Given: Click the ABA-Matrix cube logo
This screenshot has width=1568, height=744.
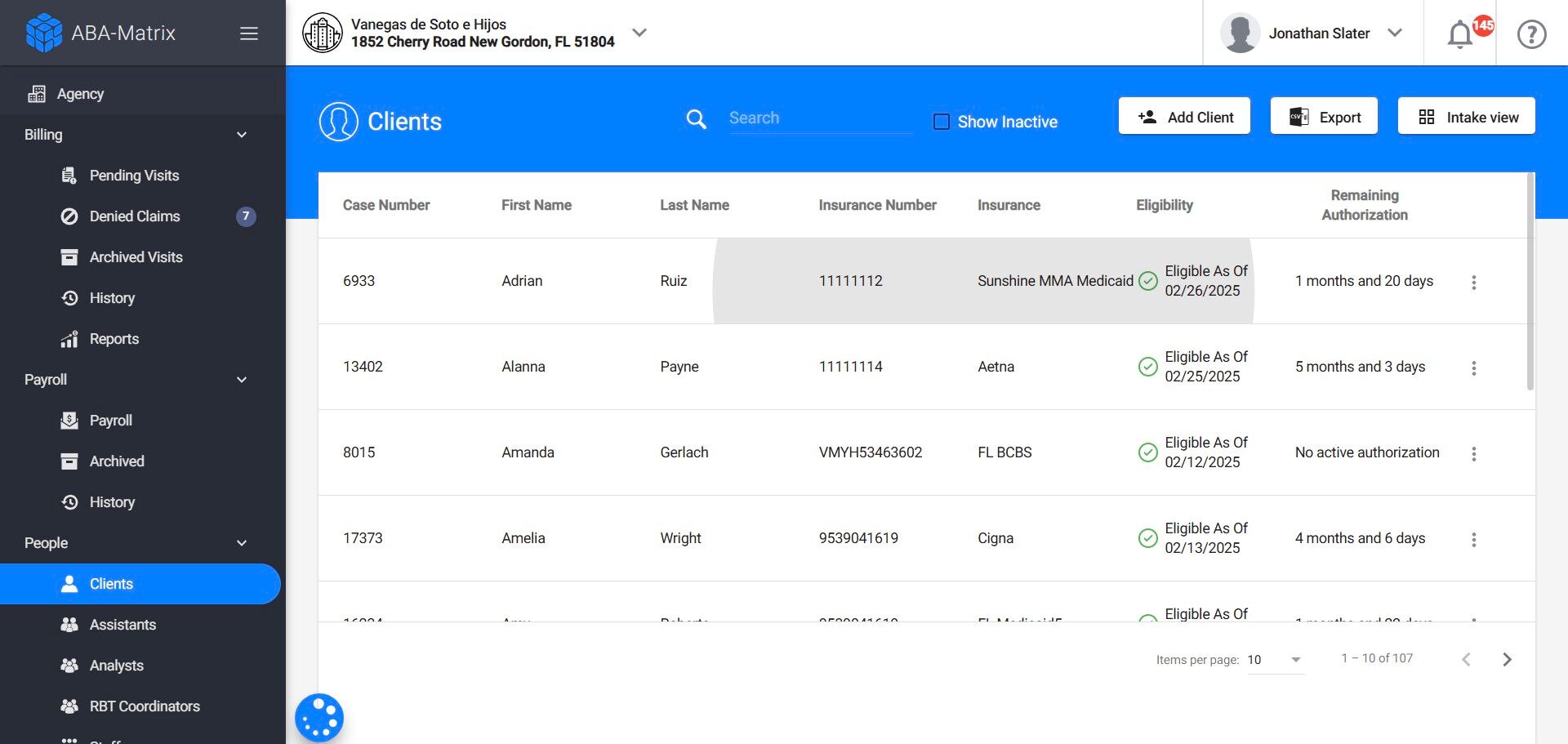Looking at the screenshot, I should point(44,33).
